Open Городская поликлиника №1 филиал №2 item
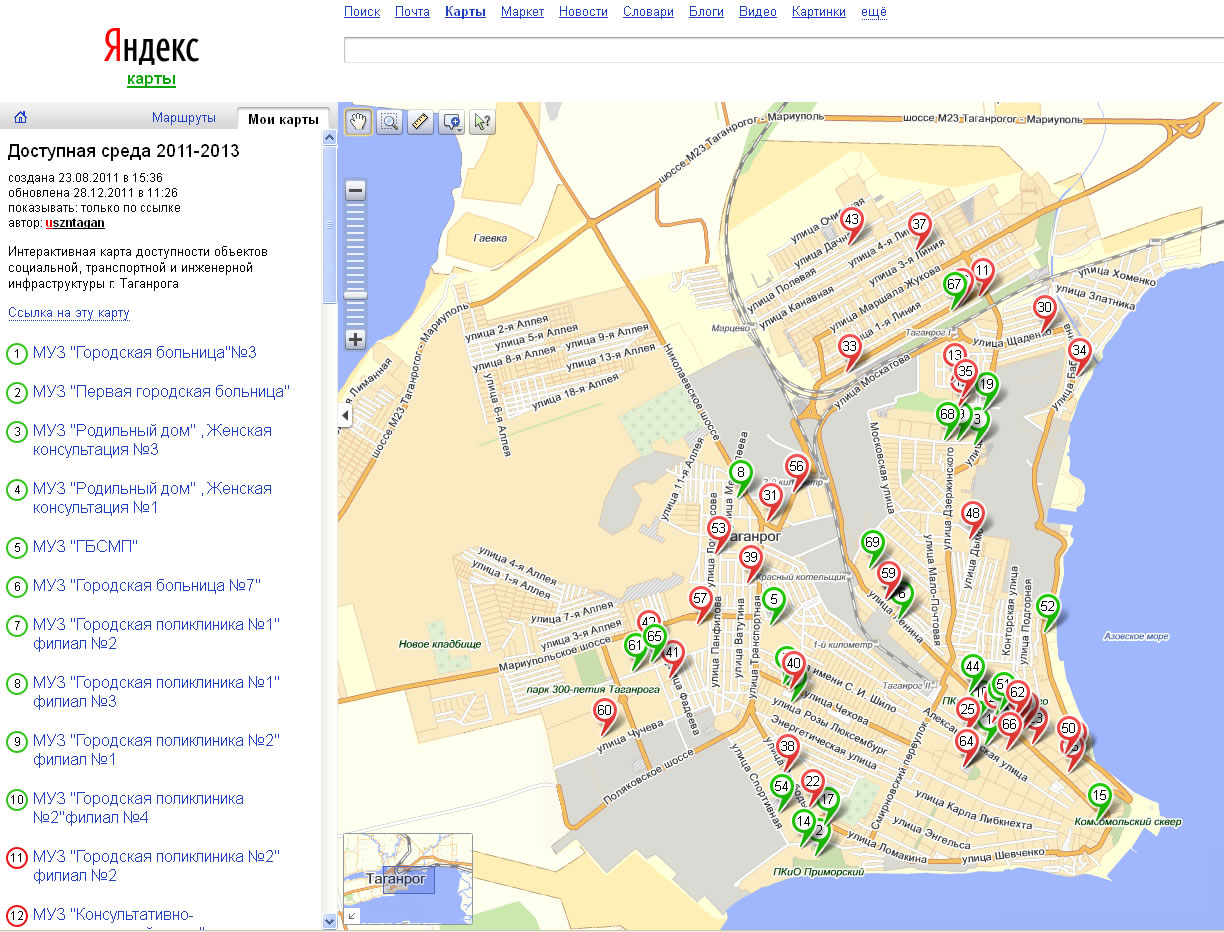 tap(156, 634)
